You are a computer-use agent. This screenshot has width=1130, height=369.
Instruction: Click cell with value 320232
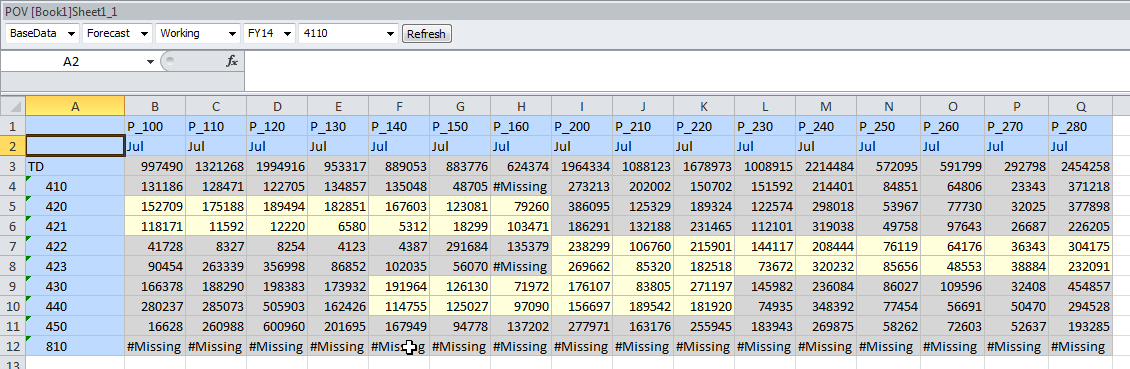point(826,267)
